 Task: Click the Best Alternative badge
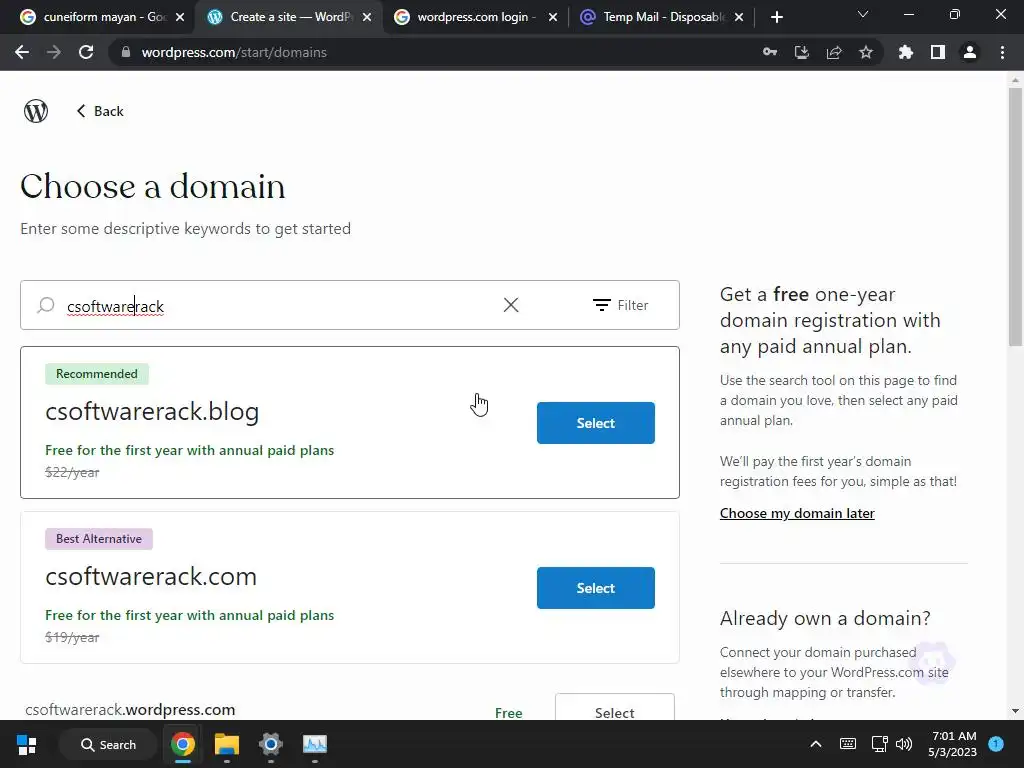coord(99,539)
